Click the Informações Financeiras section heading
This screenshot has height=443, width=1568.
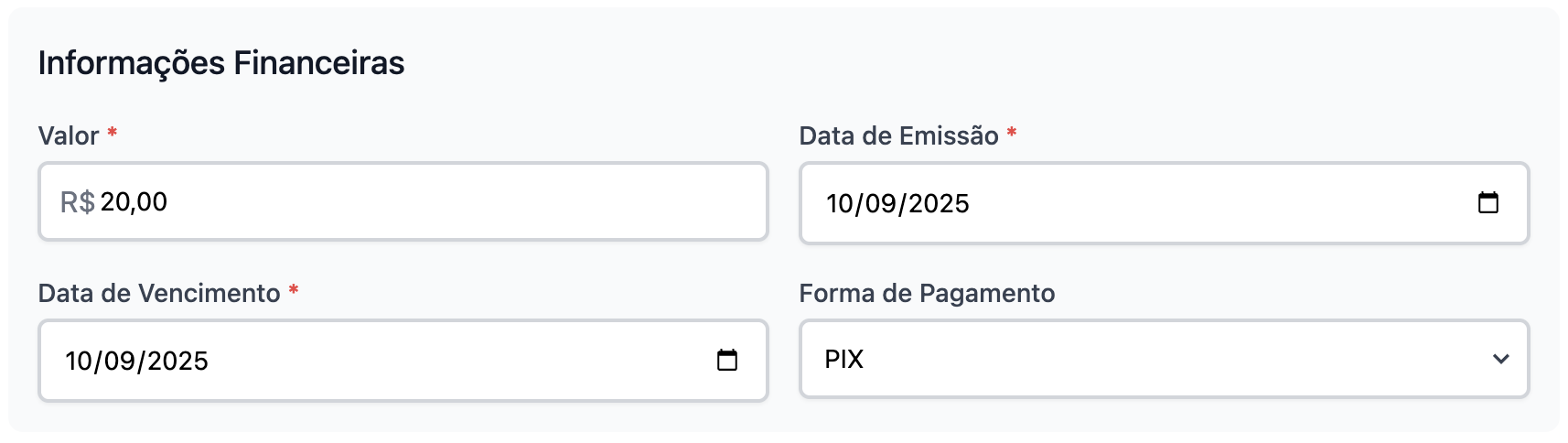(x=221, y=63)
